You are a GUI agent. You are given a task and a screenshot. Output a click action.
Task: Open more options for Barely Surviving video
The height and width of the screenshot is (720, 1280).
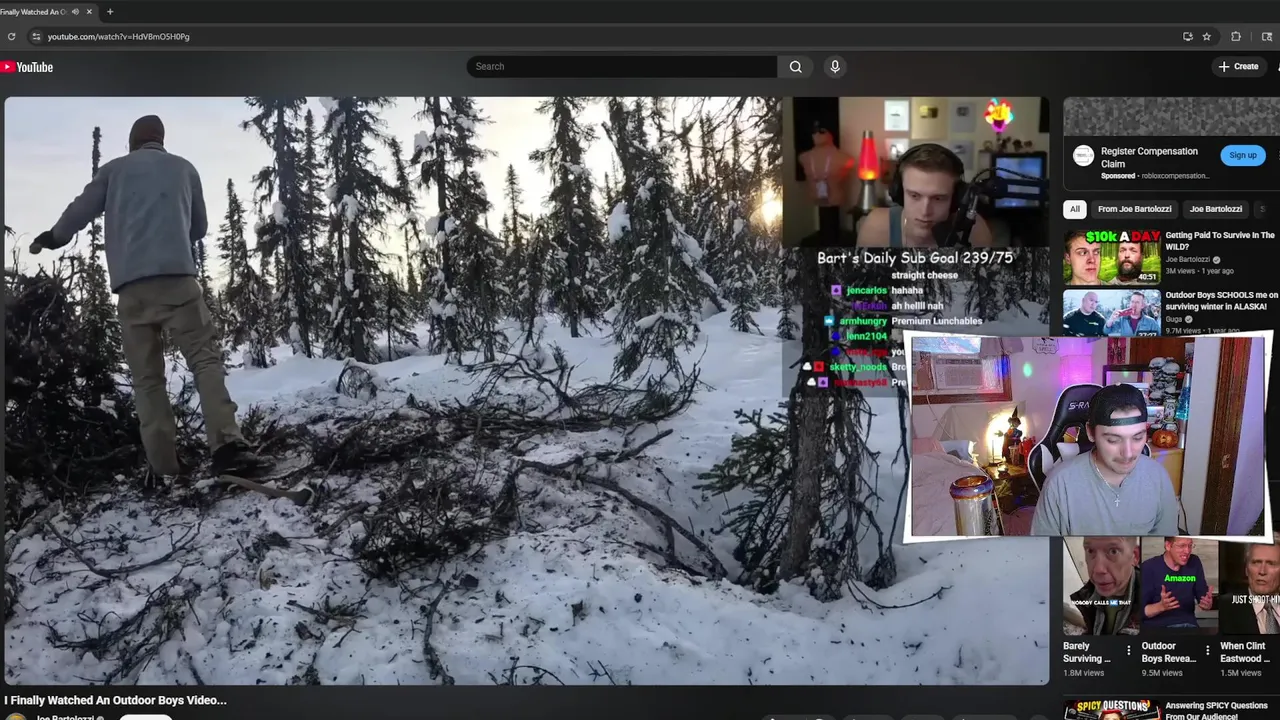[1129, 651]
